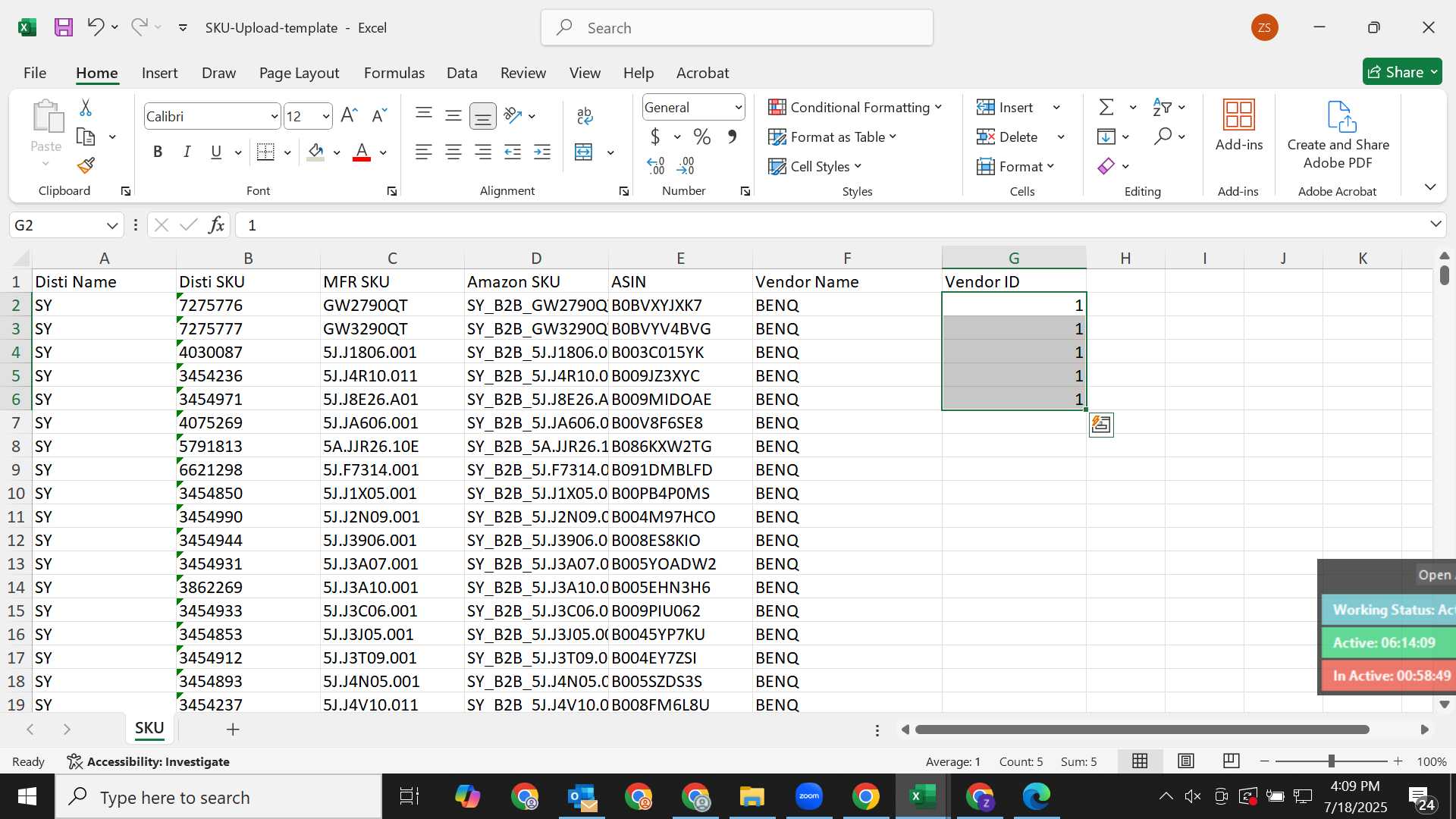Click Decrease Decimal icon

coord(686,165)
